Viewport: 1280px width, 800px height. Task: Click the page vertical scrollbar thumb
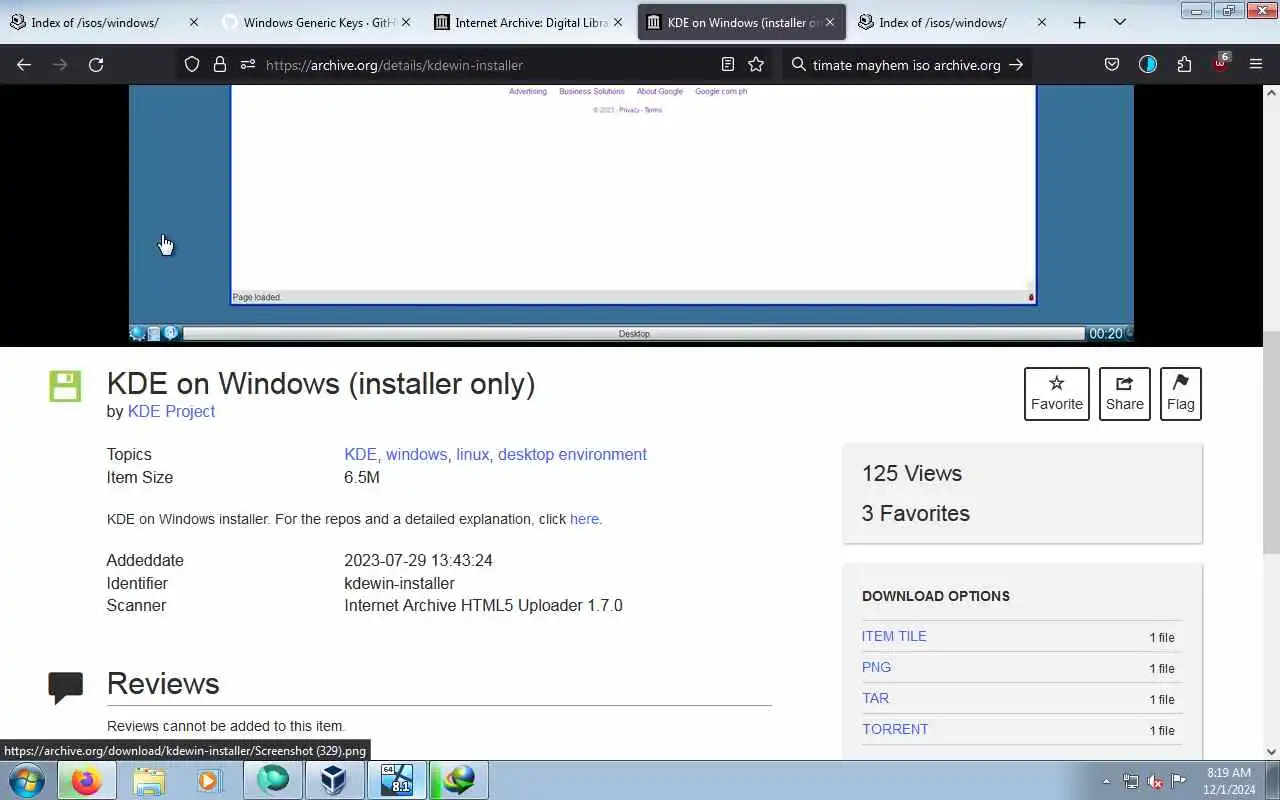(1271, 443)
